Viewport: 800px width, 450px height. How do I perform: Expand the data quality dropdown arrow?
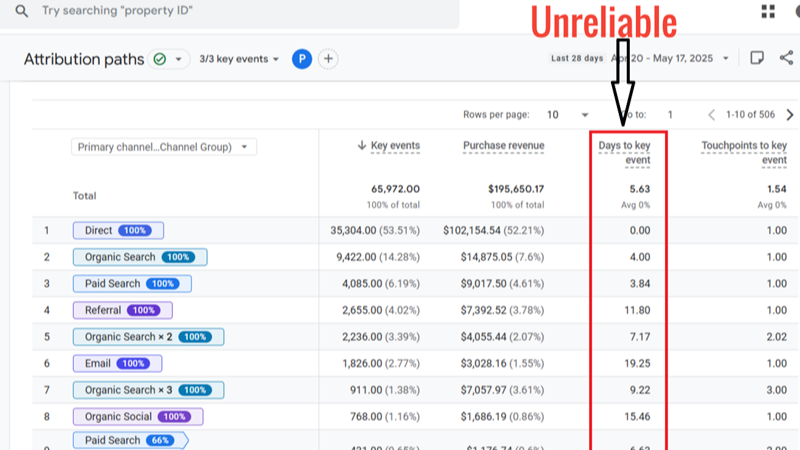point(178,59)
